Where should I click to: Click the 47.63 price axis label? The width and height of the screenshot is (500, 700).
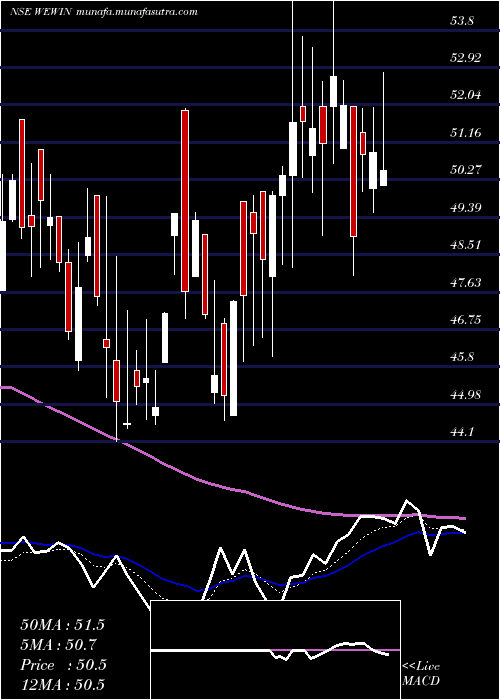pyautogui.click(x=466, y=283)
